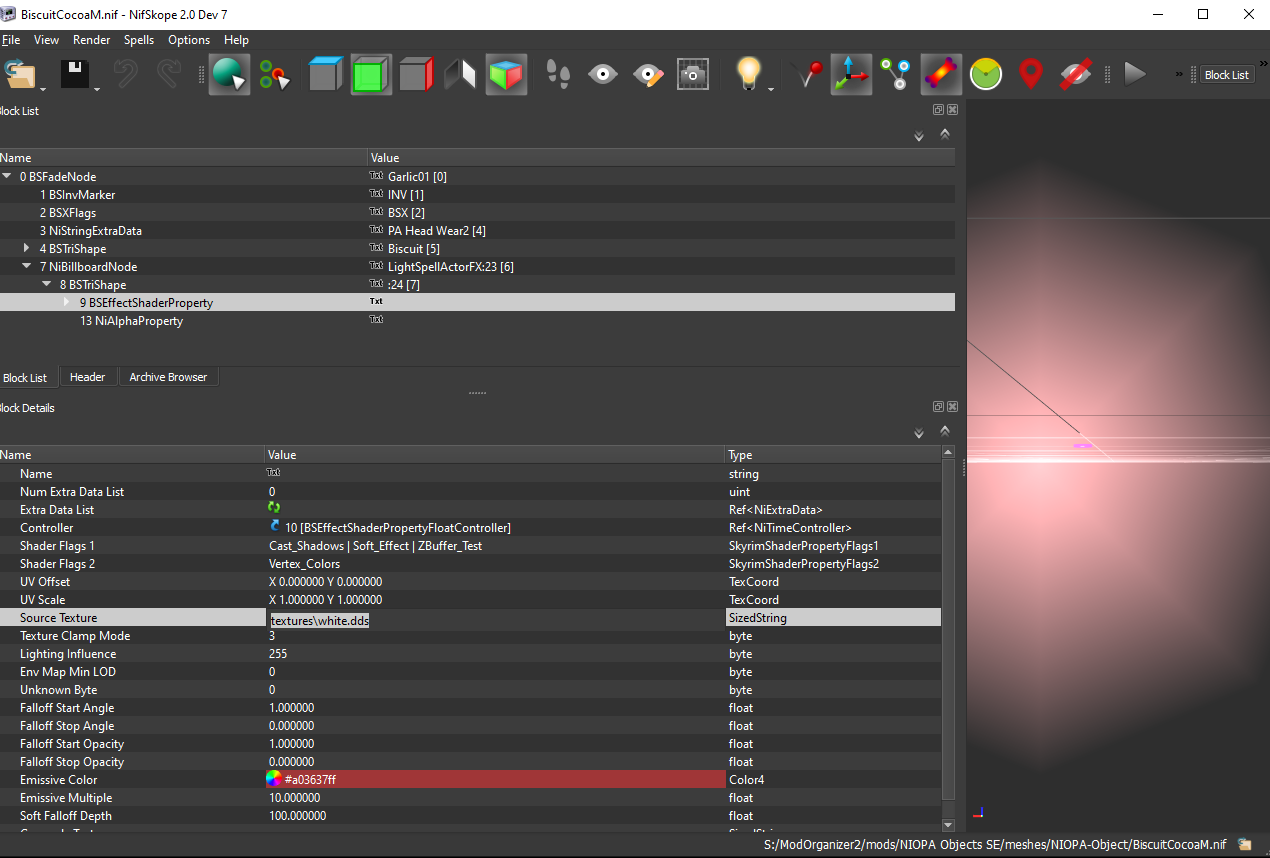Float the Block Details panel
Image resolution: width=1270 pixels, height=858 pixels.
pyautogui.click(x=939, y=407)
